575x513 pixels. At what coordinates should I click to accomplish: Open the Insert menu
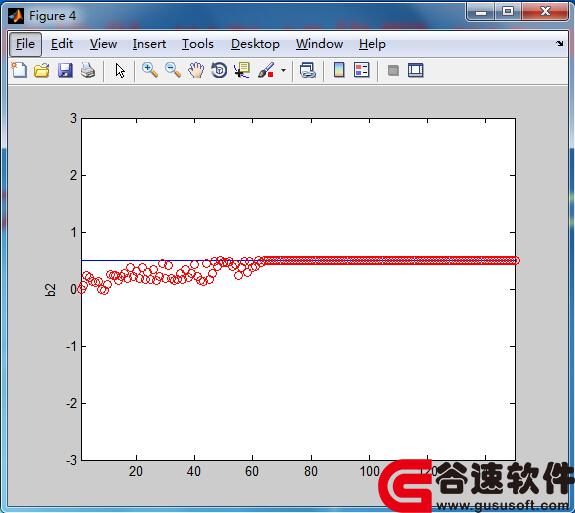pos(149,44)
